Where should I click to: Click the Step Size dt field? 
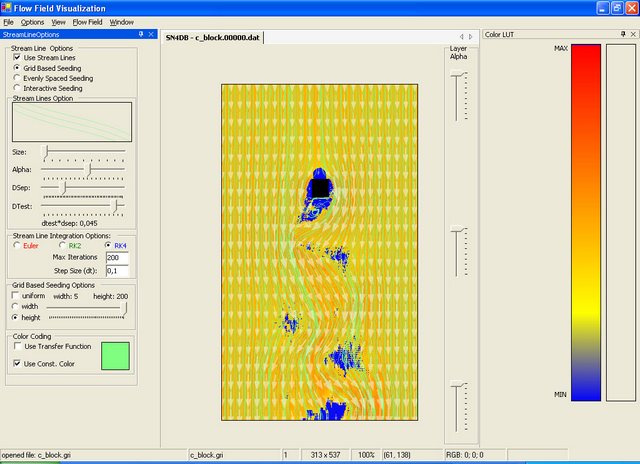117,271
